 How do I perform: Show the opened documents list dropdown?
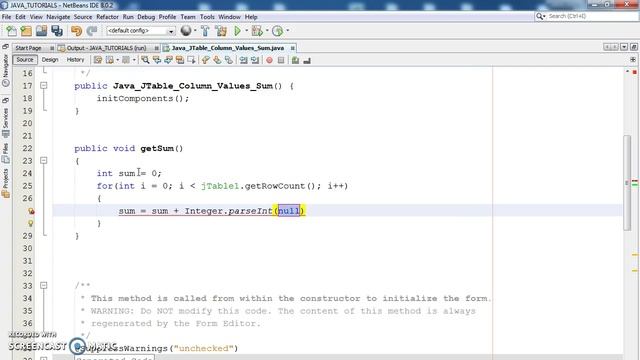tap(624, 47)
